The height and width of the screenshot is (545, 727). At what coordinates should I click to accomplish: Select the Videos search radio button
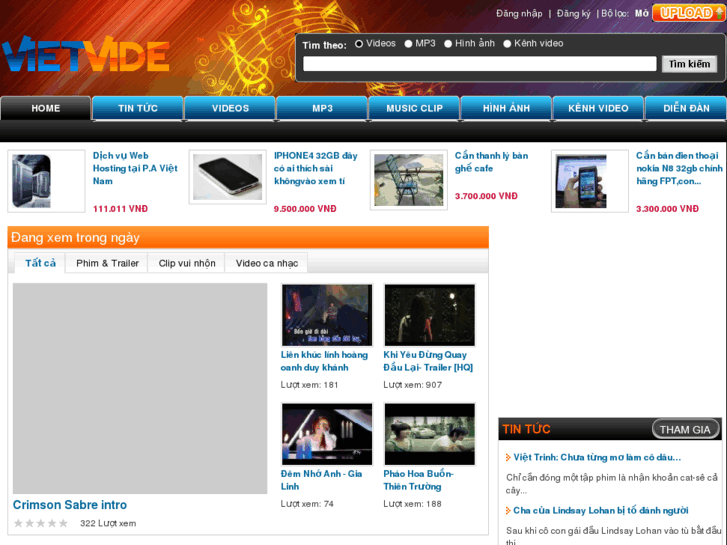click(359, 44)
